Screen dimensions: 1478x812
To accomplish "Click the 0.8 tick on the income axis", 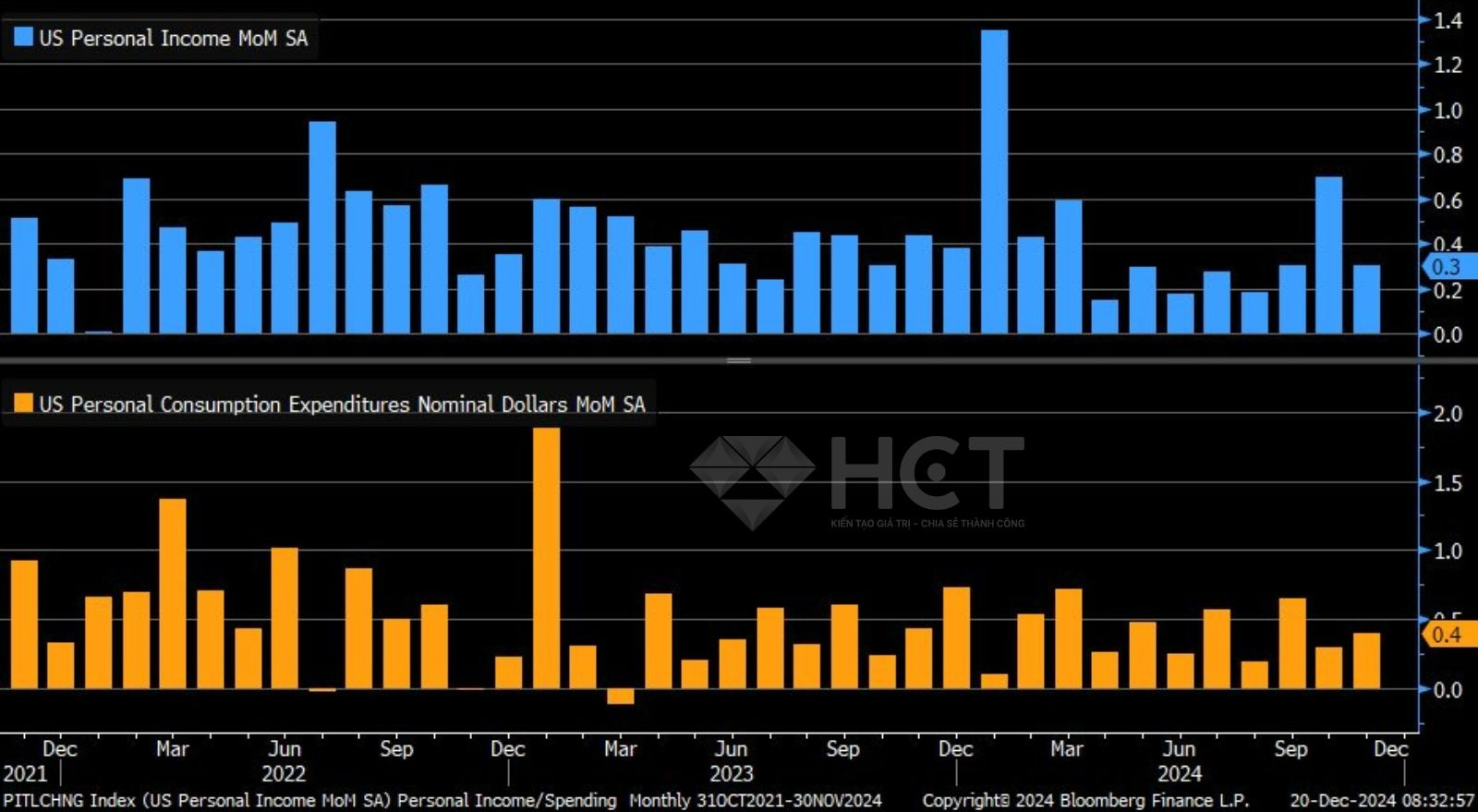I will [x=1448, y=155].
